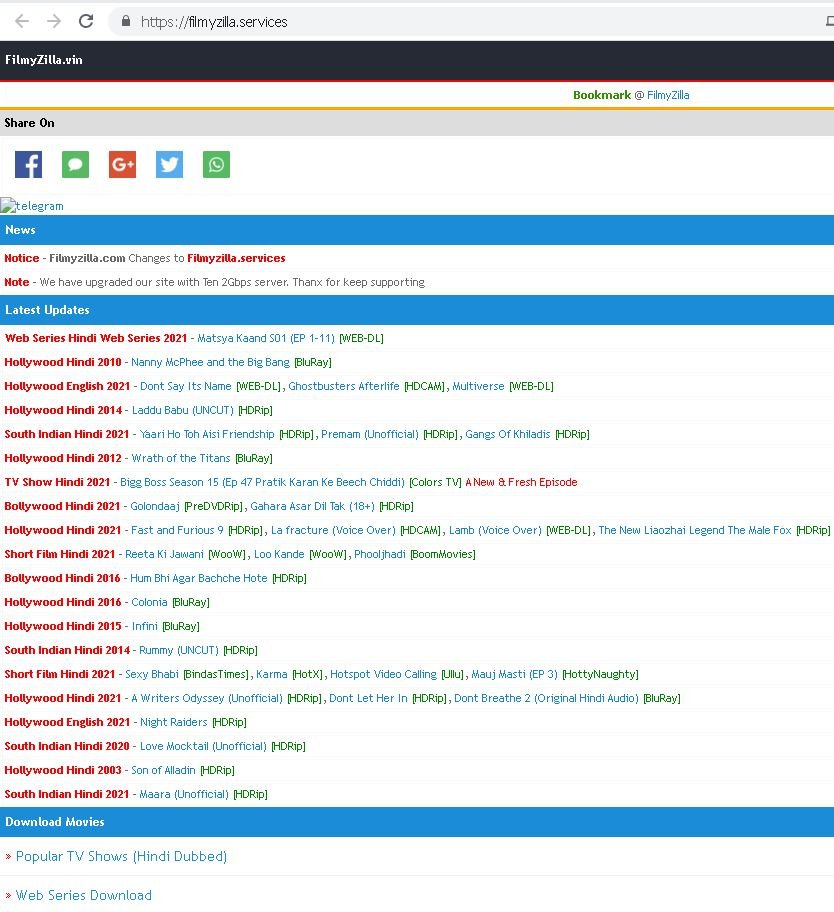Open Sexy Bhabi short film link

coord(151,674)
